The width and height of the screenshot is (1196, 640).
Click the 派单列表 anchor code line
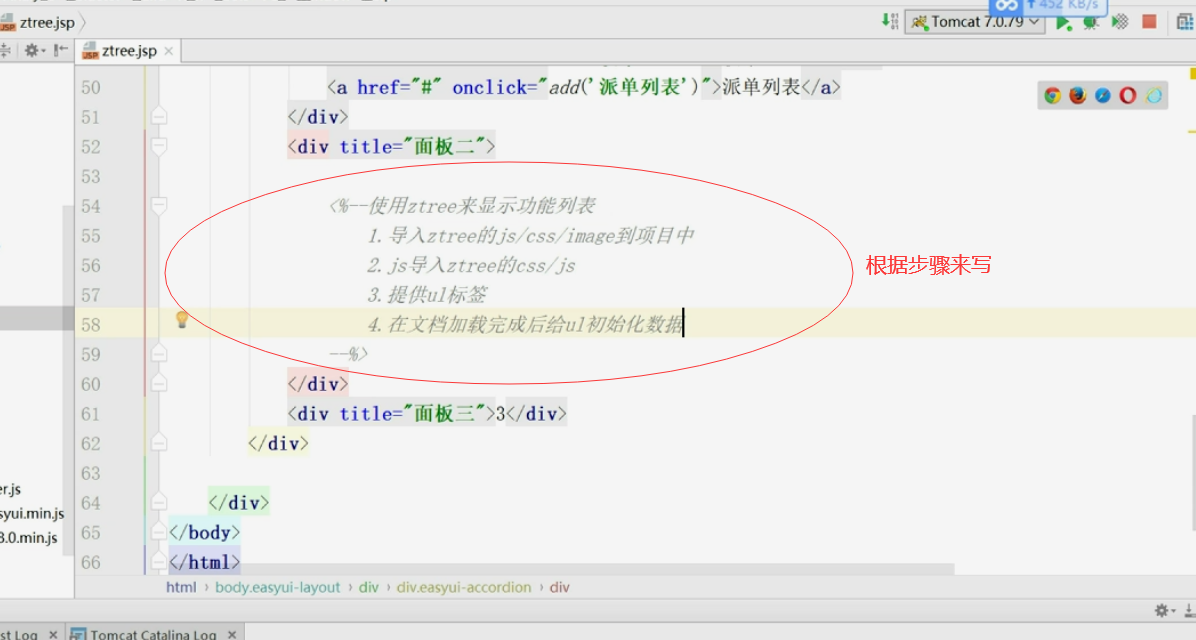(584, 88)
